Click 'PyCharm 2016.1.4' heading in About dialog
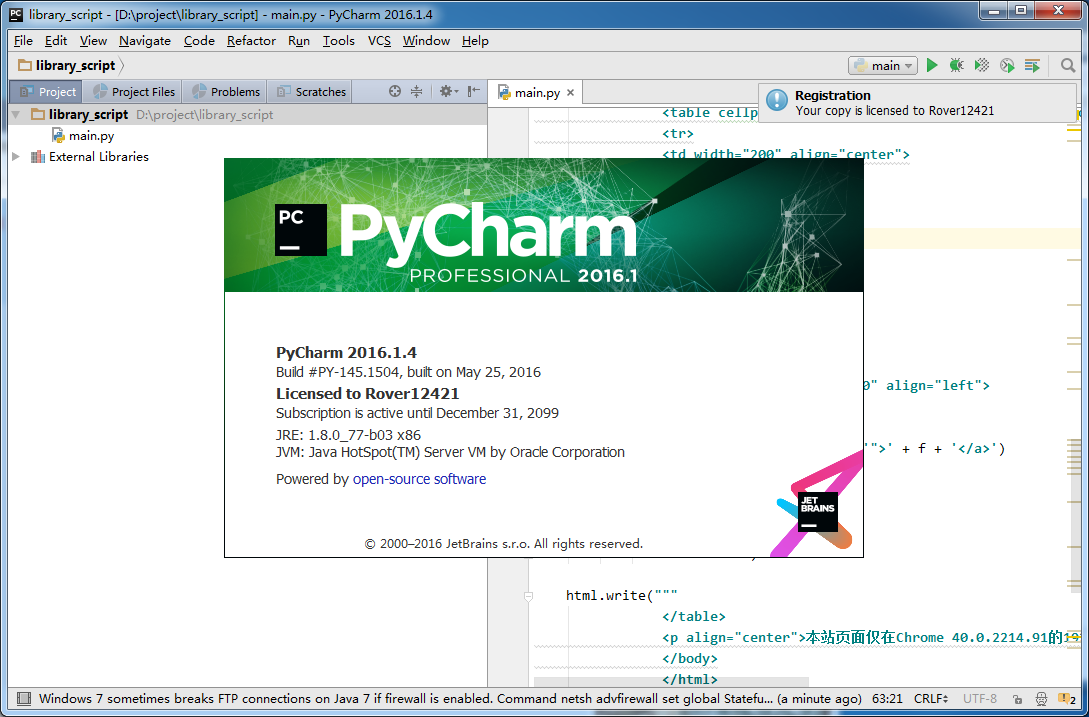The height and width of the screenshot is (717, 1089). pyautogui.click(x=347, y=352)
